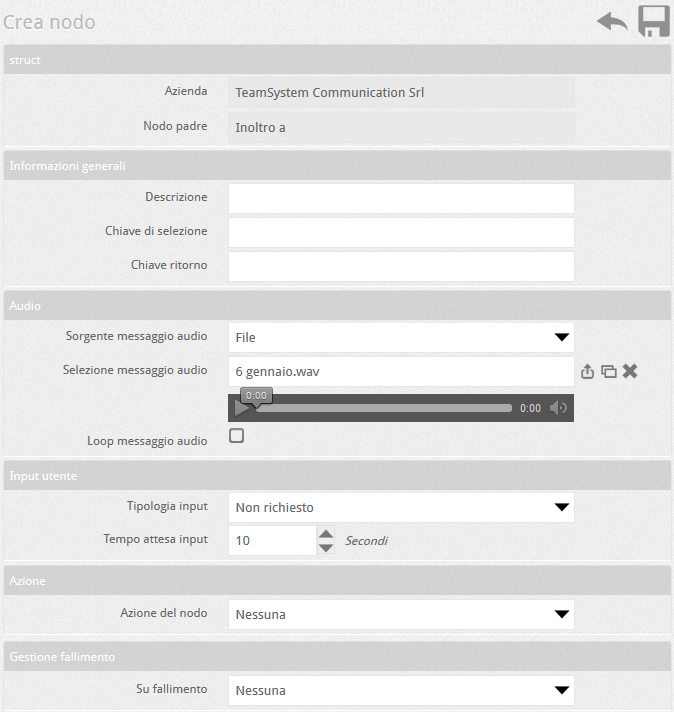This screenshot has height=712, width=674.
Task: Mute the audio player speaker icon
Action: click(559, 408)
